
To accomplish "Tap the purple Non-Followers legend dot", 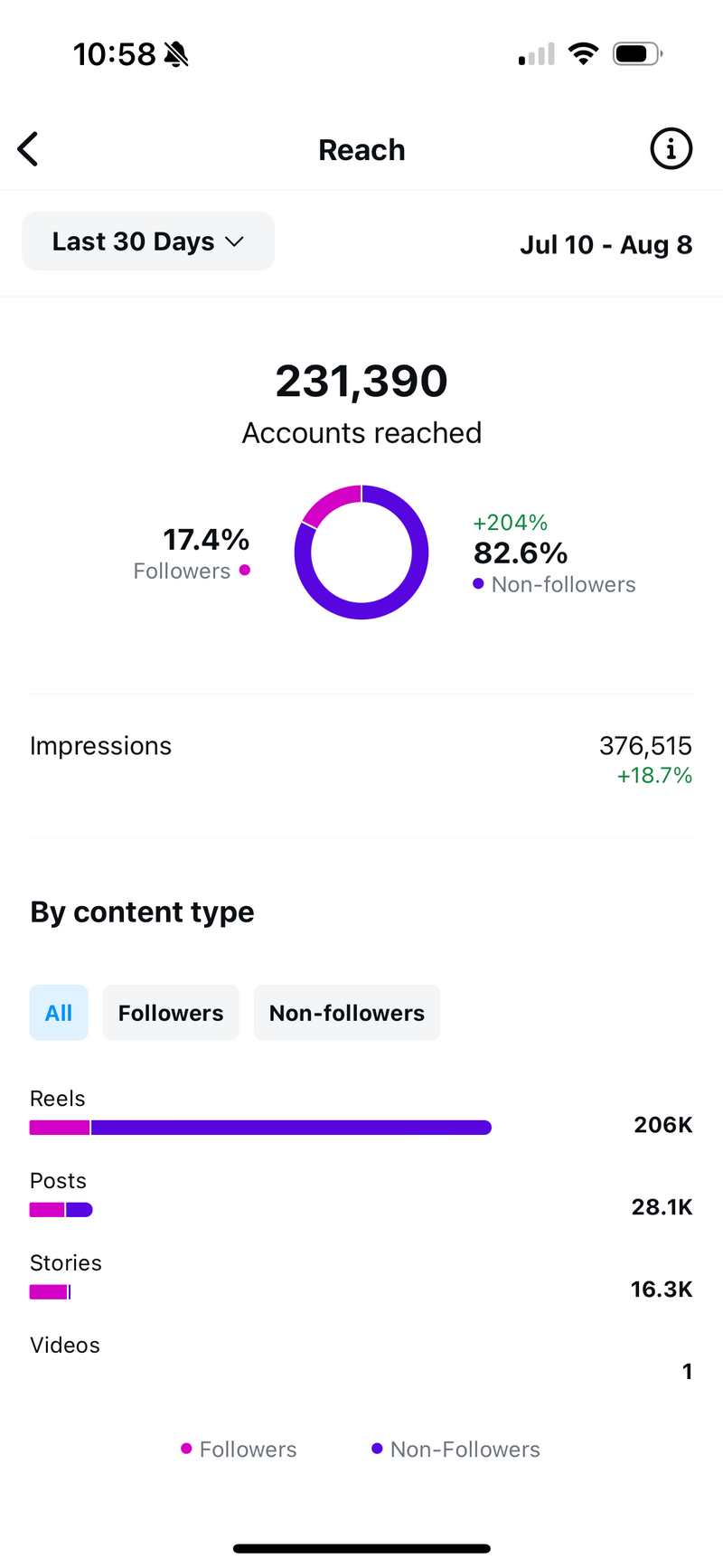I will tap(377, 1449).
